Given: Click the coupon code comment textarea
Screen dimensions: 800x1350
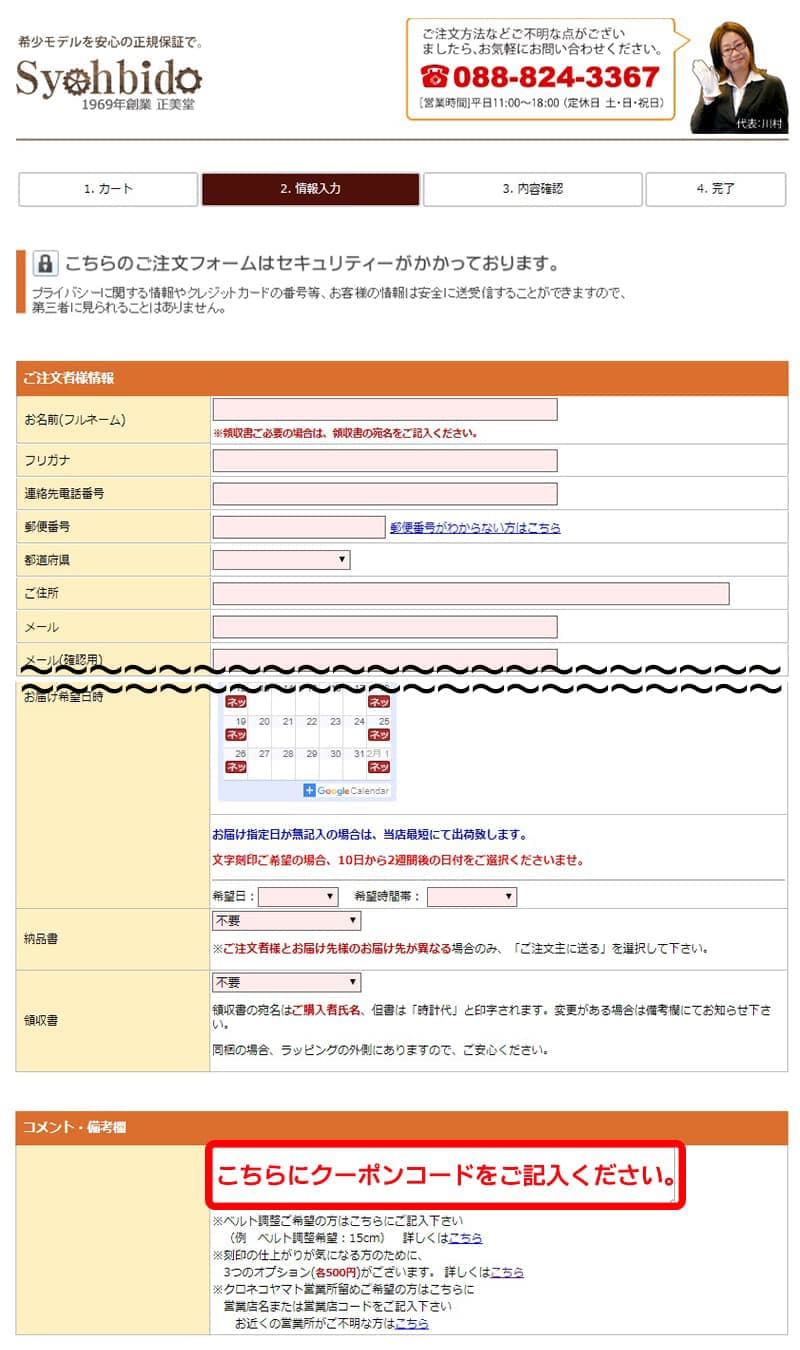Looking at the screenshot, I should (x=446, y=1175).
